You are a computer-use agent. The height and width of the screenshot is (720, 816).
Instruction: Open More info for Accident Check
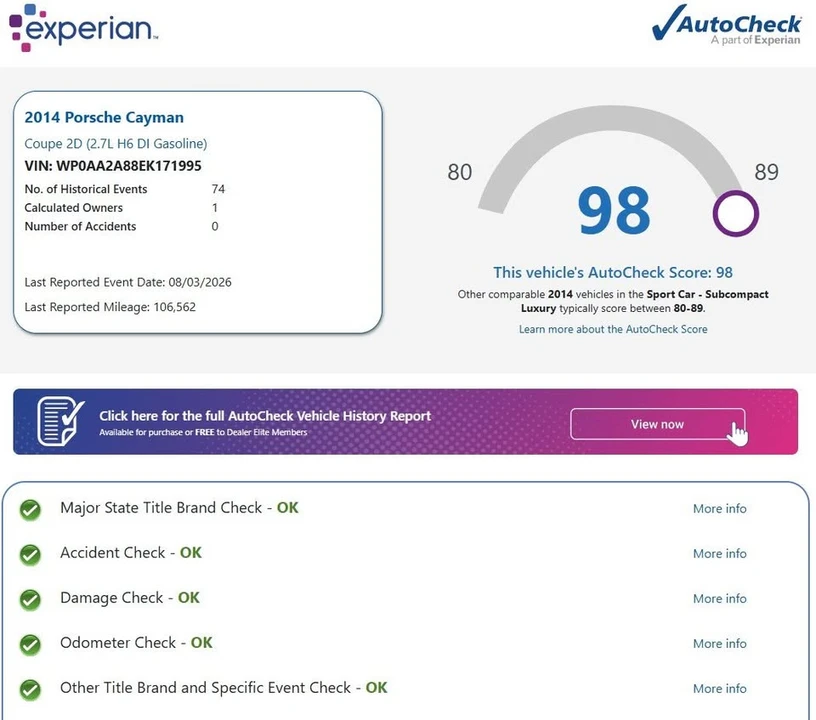[720, 554]
